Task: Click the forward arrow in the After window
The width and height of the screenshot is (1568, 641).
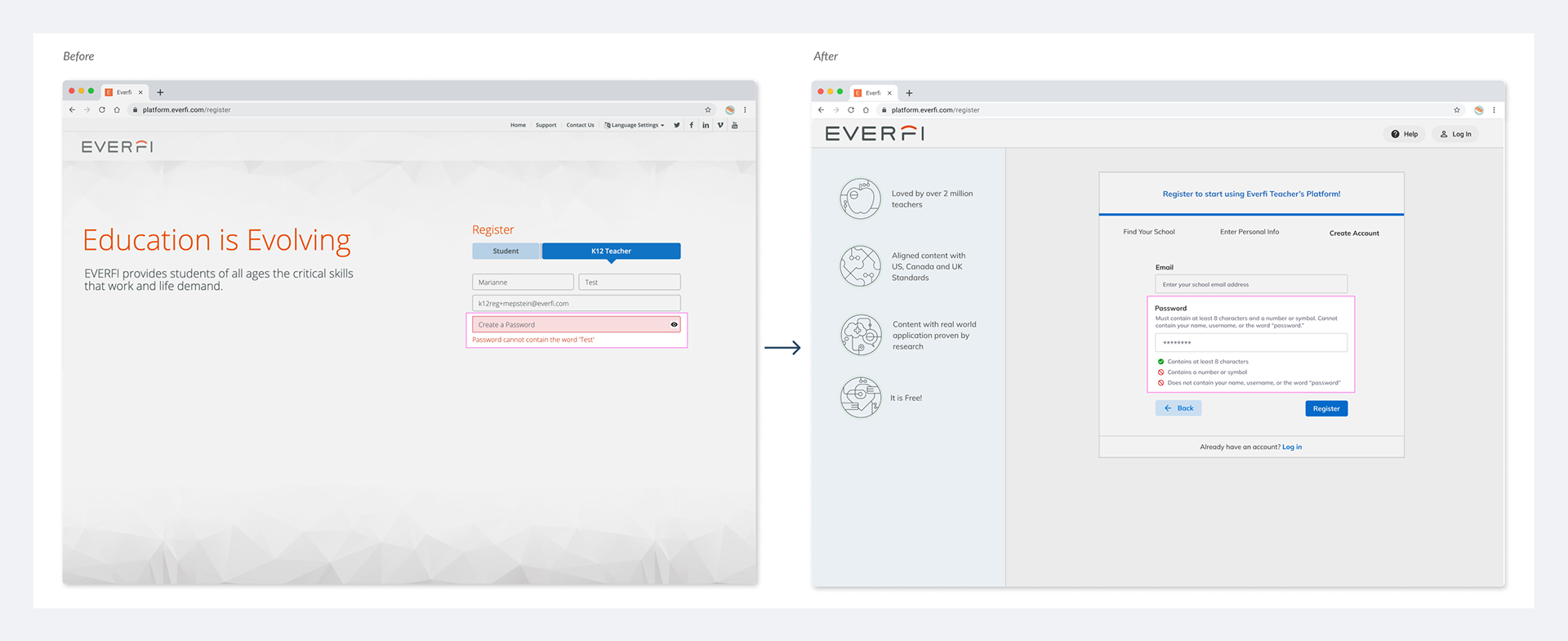Action: coord(835,109)
